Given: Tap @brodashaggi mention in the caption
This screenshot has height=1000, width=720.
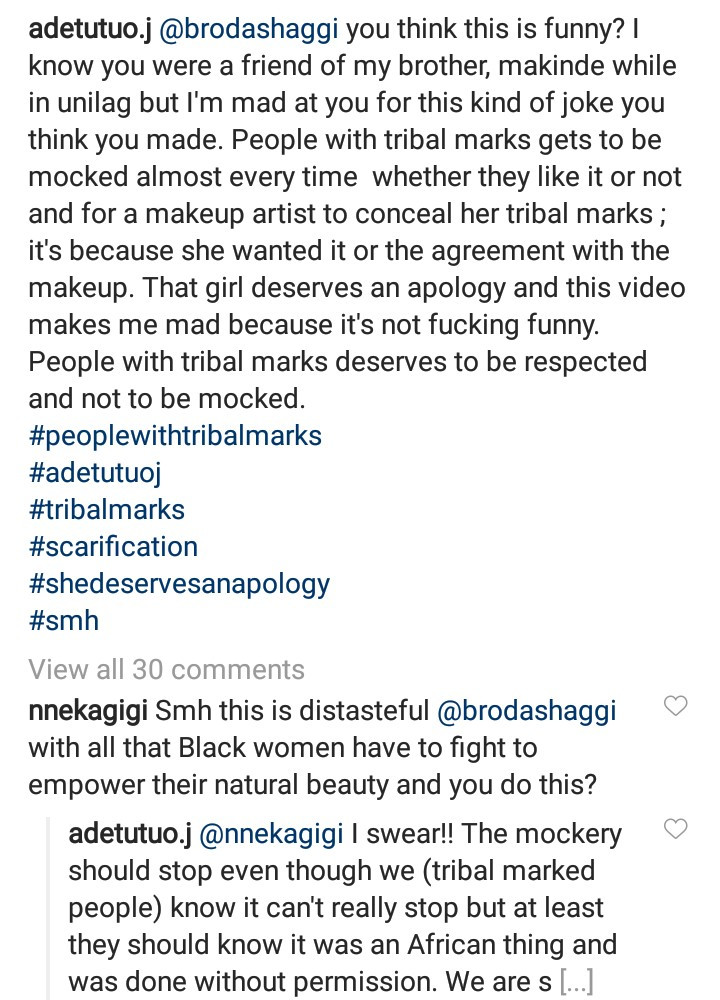Looking at the screenshot, I should point(254,30).
